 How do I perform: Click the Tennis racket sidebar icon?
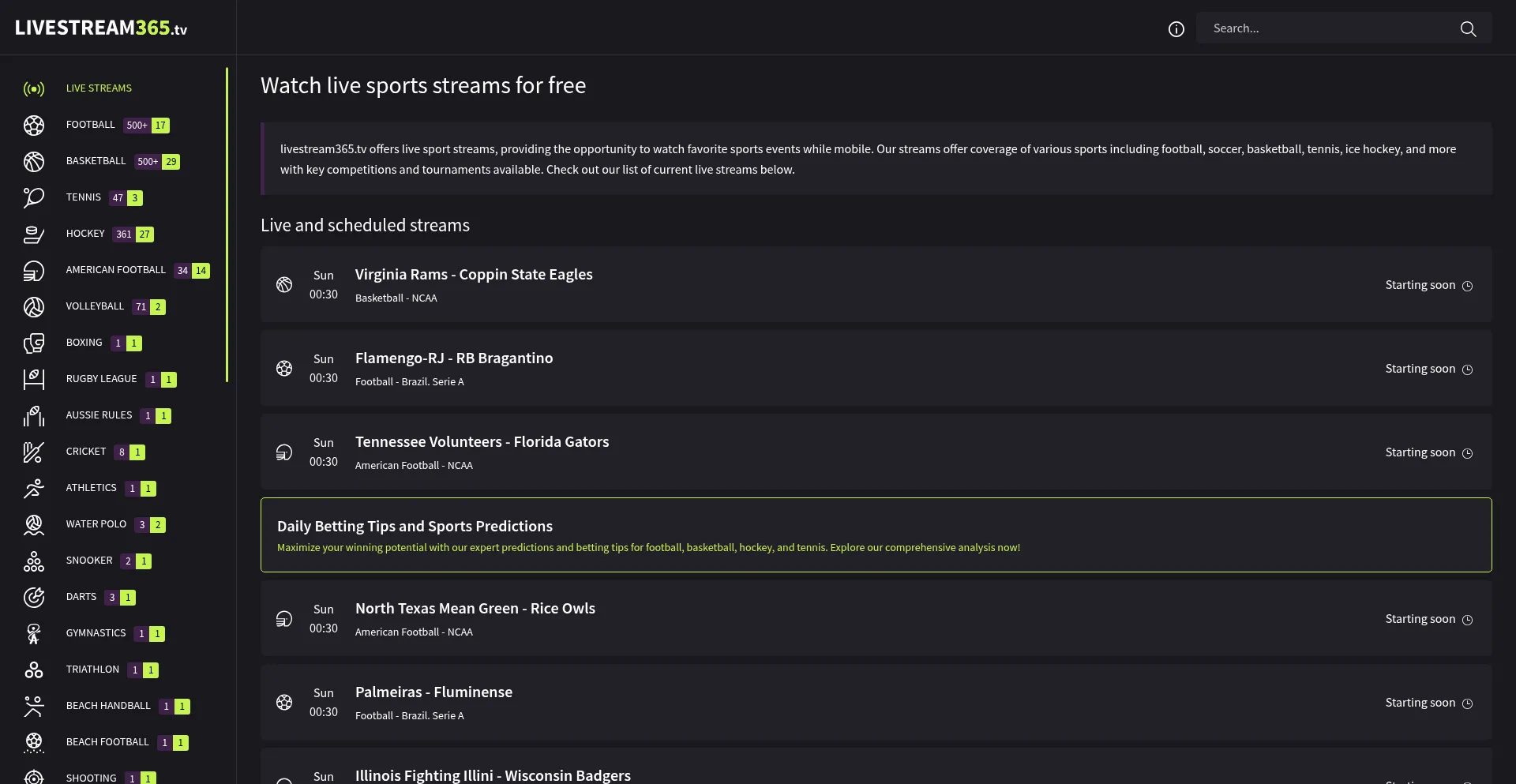(34, 197)
